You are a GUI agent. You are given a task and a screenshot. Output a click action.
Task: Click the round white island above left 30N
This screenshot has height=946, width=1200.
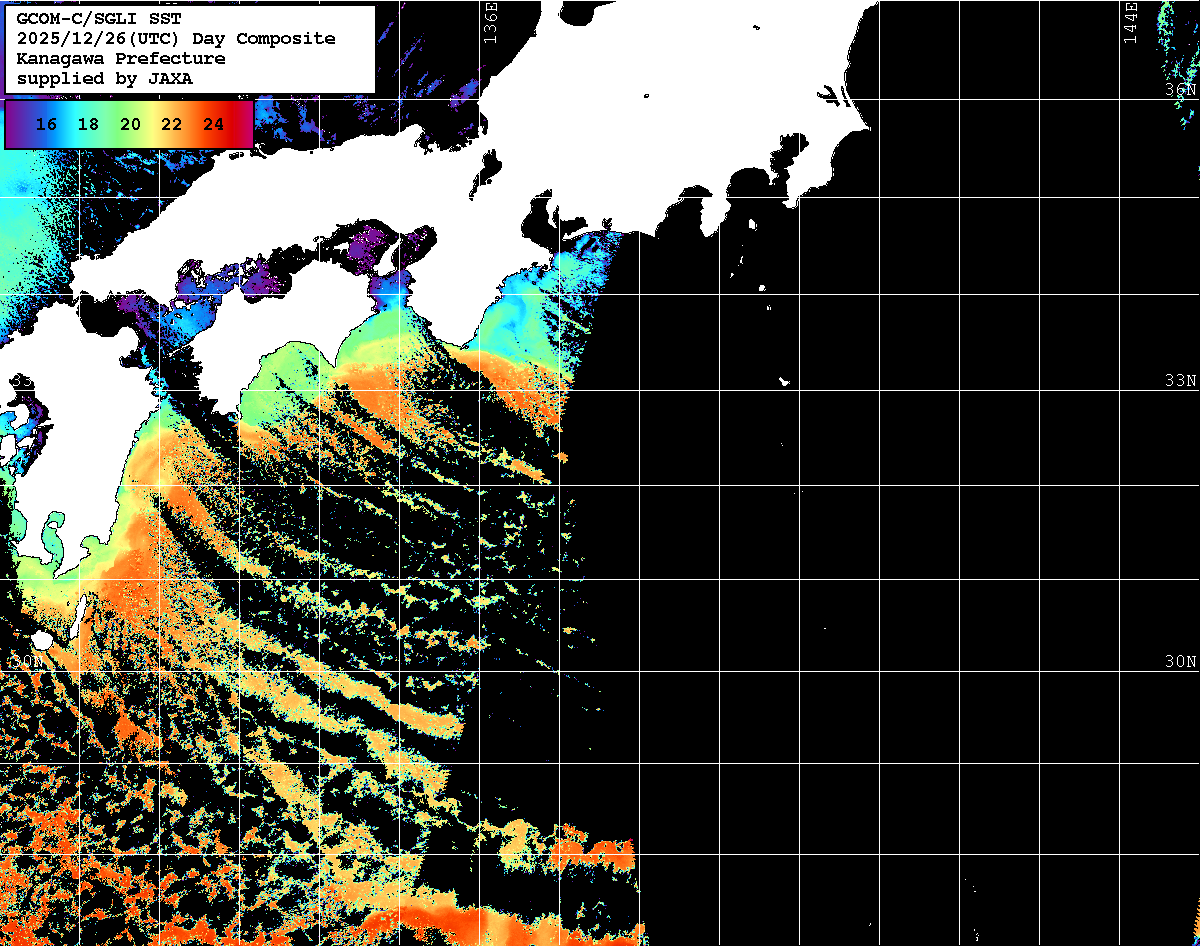42,640
